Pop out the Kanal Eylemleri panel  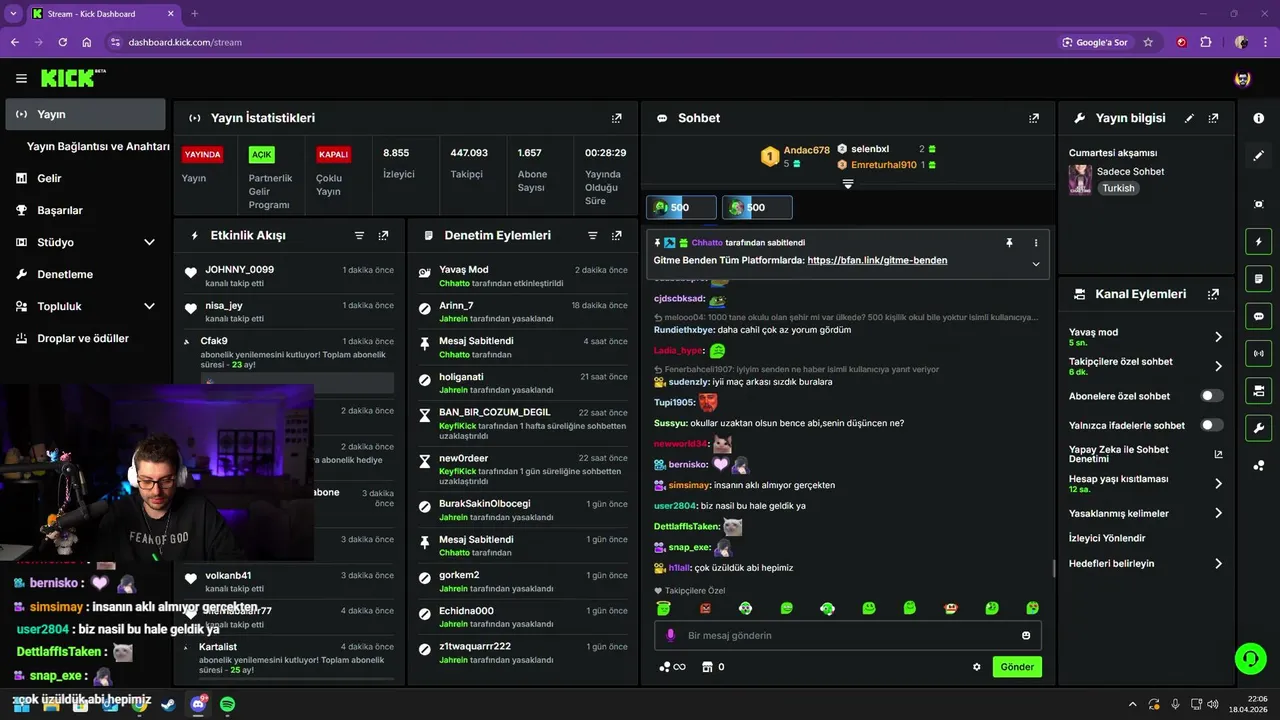(x=1213, y=294)
